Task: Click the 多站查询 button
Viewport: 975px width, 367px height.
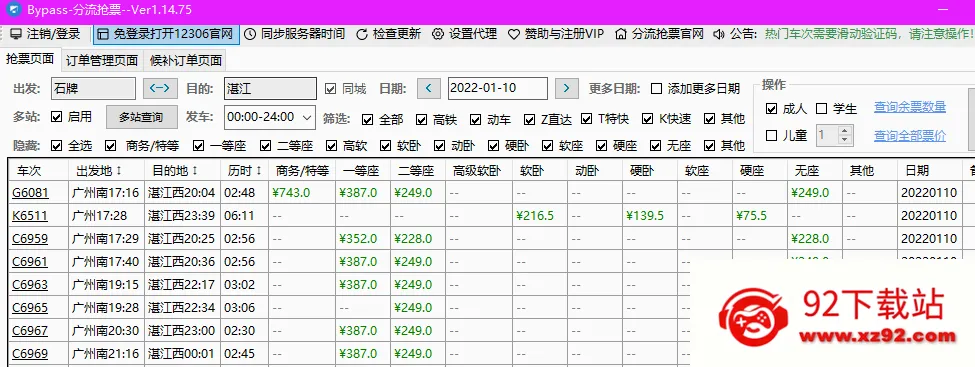Action: point(141,117)
